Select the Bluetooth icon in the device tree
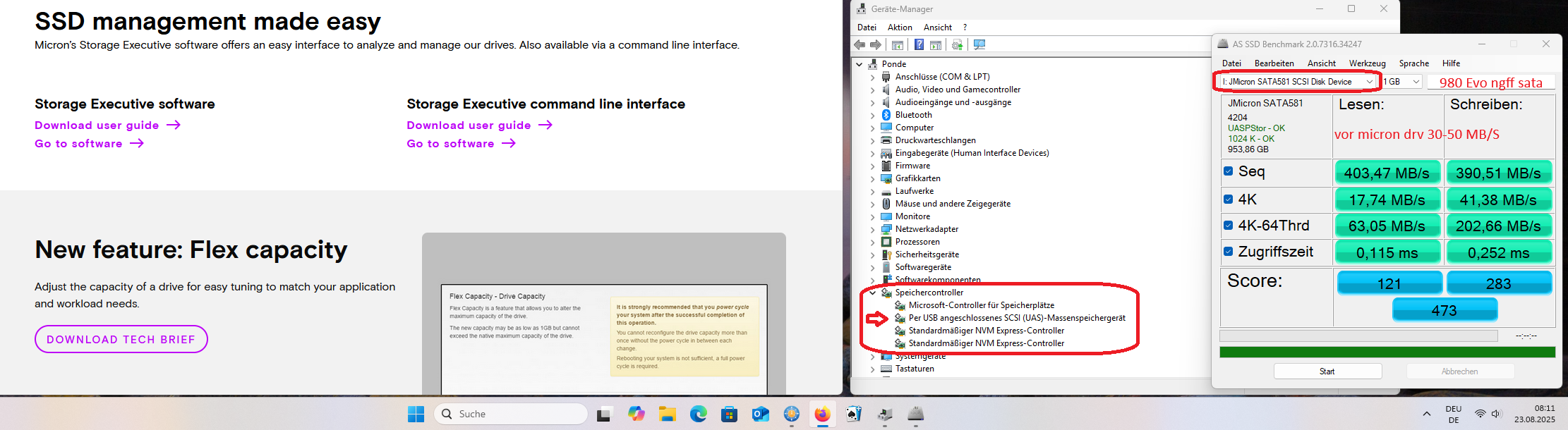The height and width of the screenshot is (430, 1568). coord(886,115)
